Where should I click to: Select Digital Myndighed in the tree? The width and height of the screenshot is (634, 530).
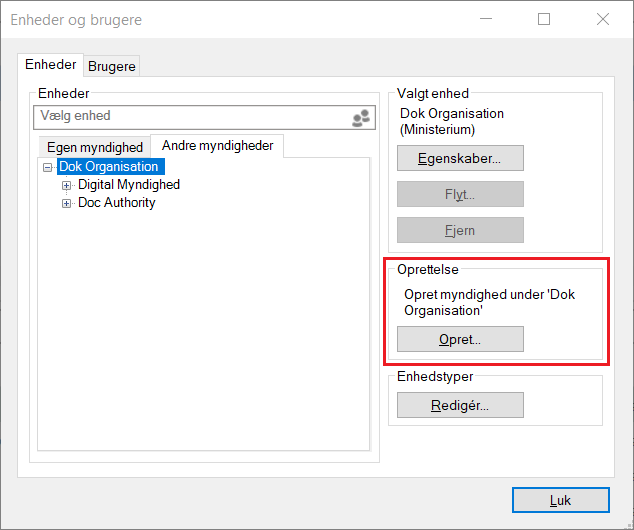(129, 185)
